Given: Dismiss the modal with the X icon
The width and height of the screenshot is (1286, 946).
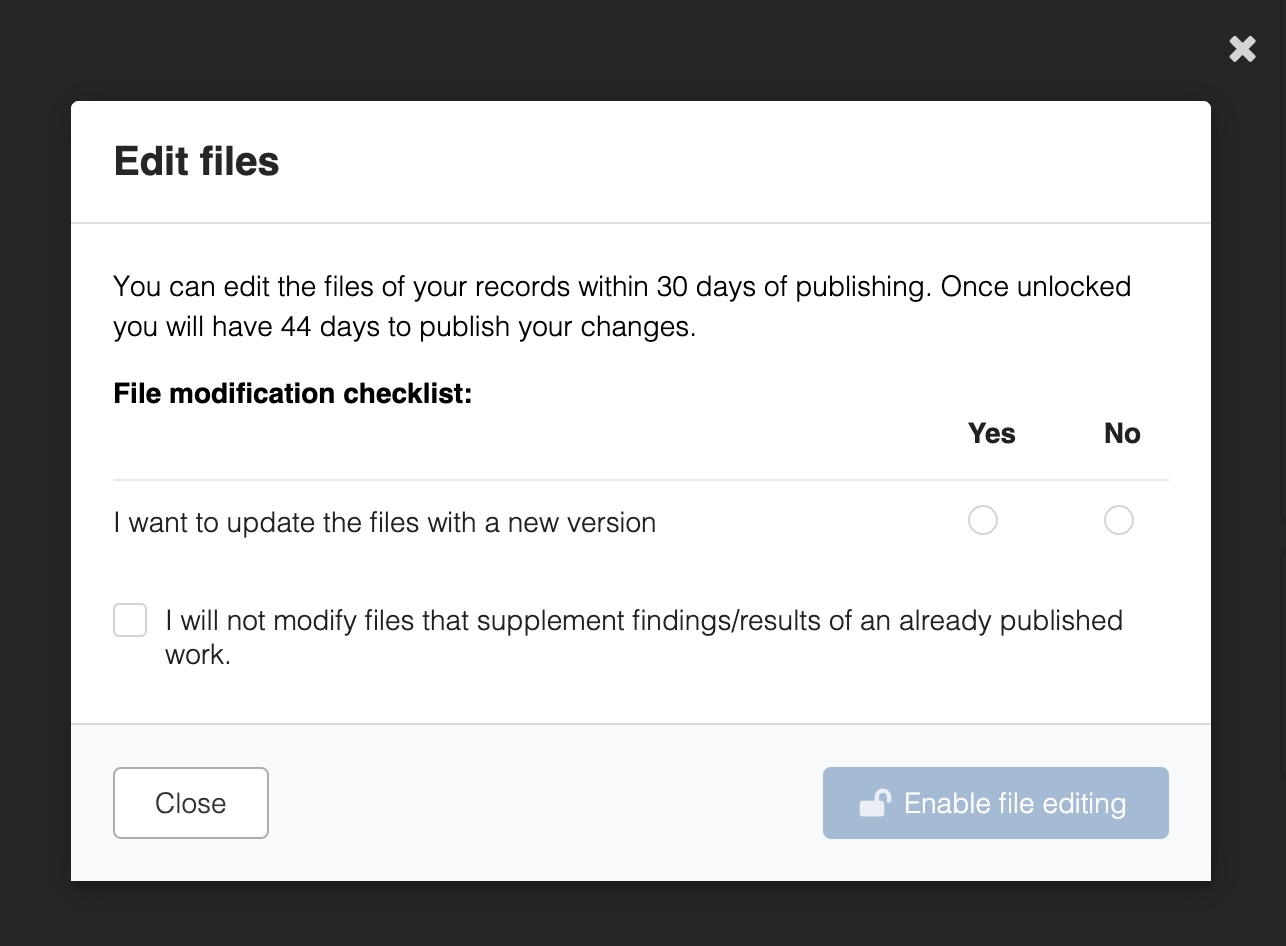Looking at the screenshot, I should [x=1242, y=49].
